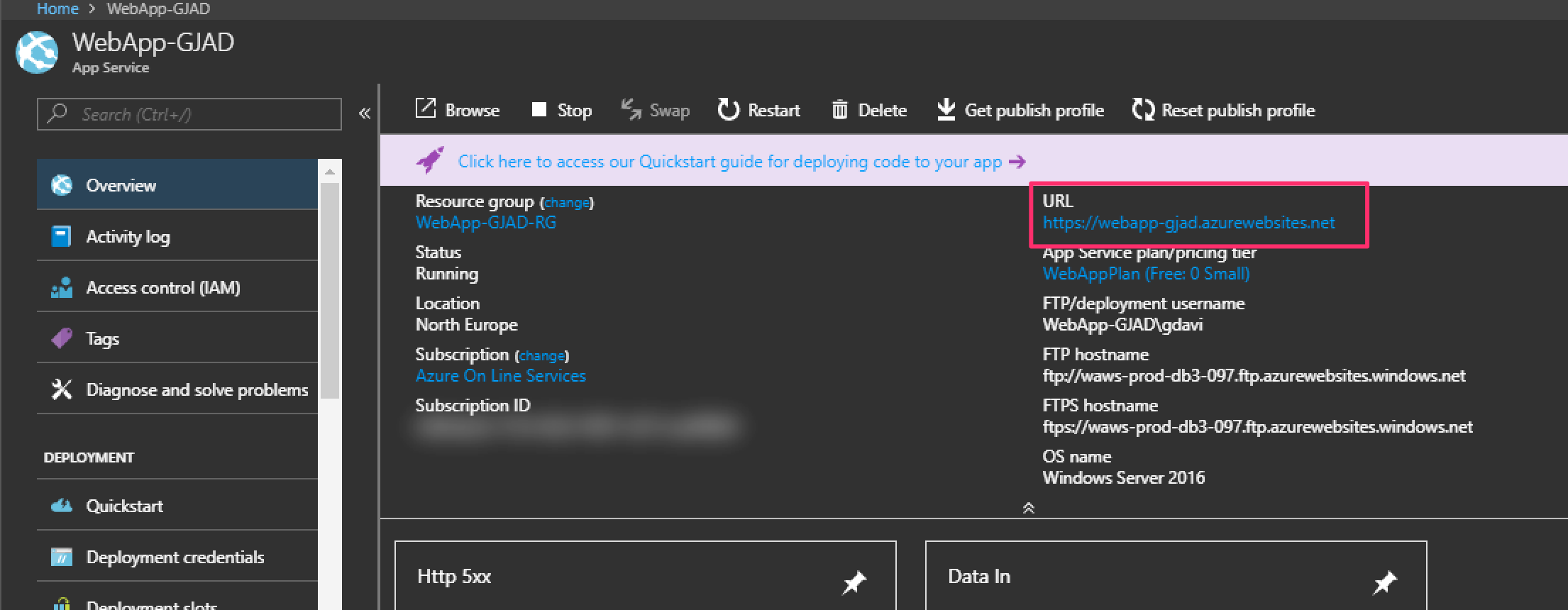
Task: Collapse the essentials section double-up chevron
Action: pos(1029,508)
